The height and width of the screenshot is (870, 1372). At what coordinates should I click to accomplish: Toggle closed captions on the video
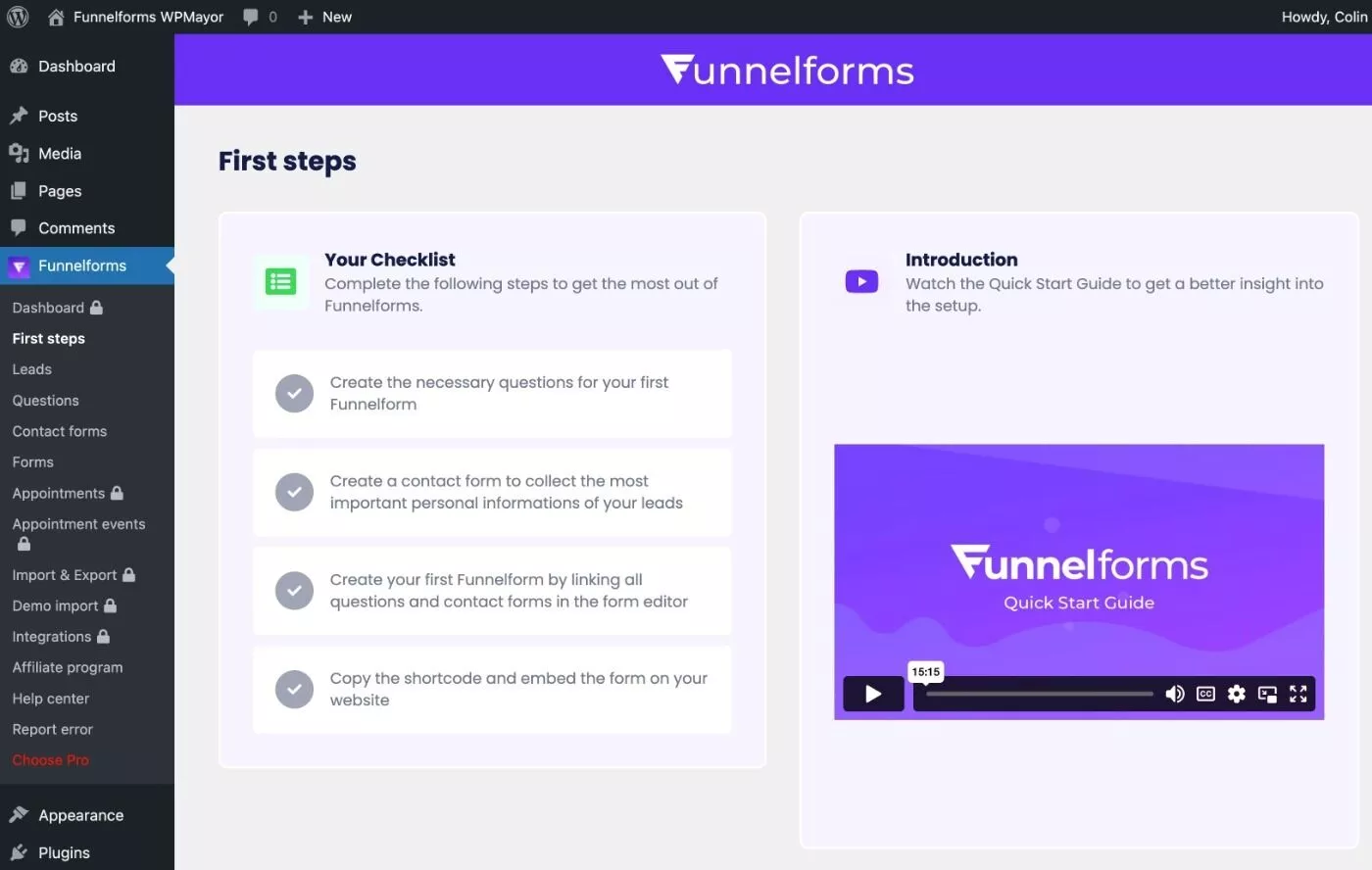point(1205,694)
